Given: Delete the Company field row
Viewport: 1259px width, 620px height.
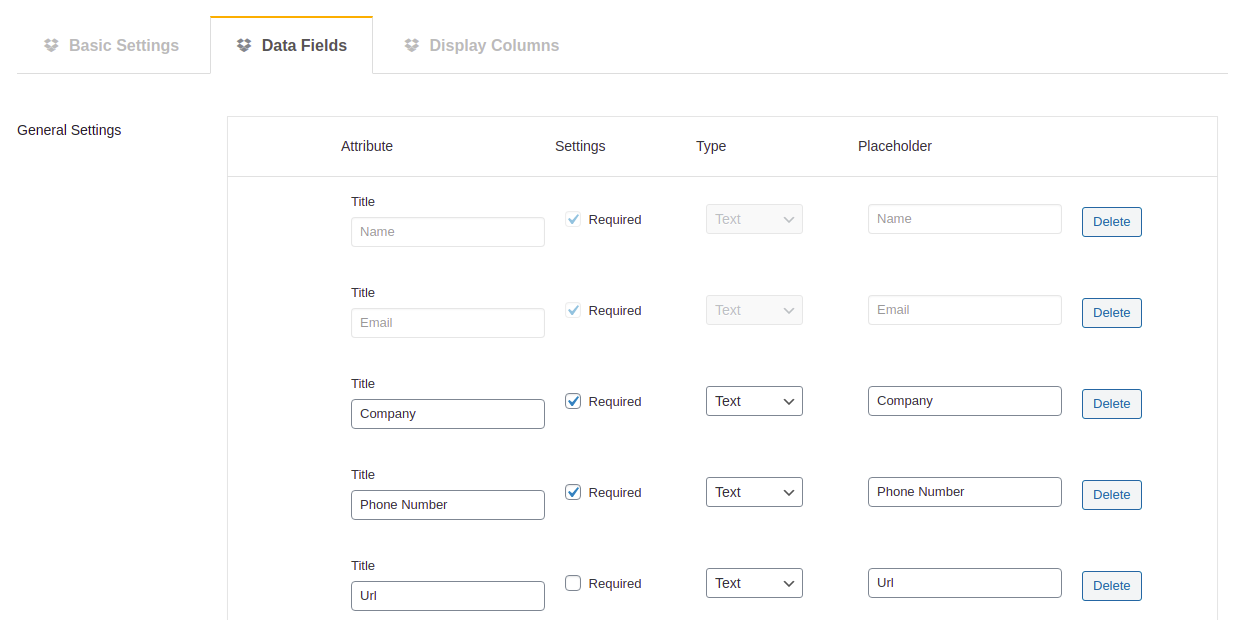Looking at the screenshot, I should [1112, 404].
